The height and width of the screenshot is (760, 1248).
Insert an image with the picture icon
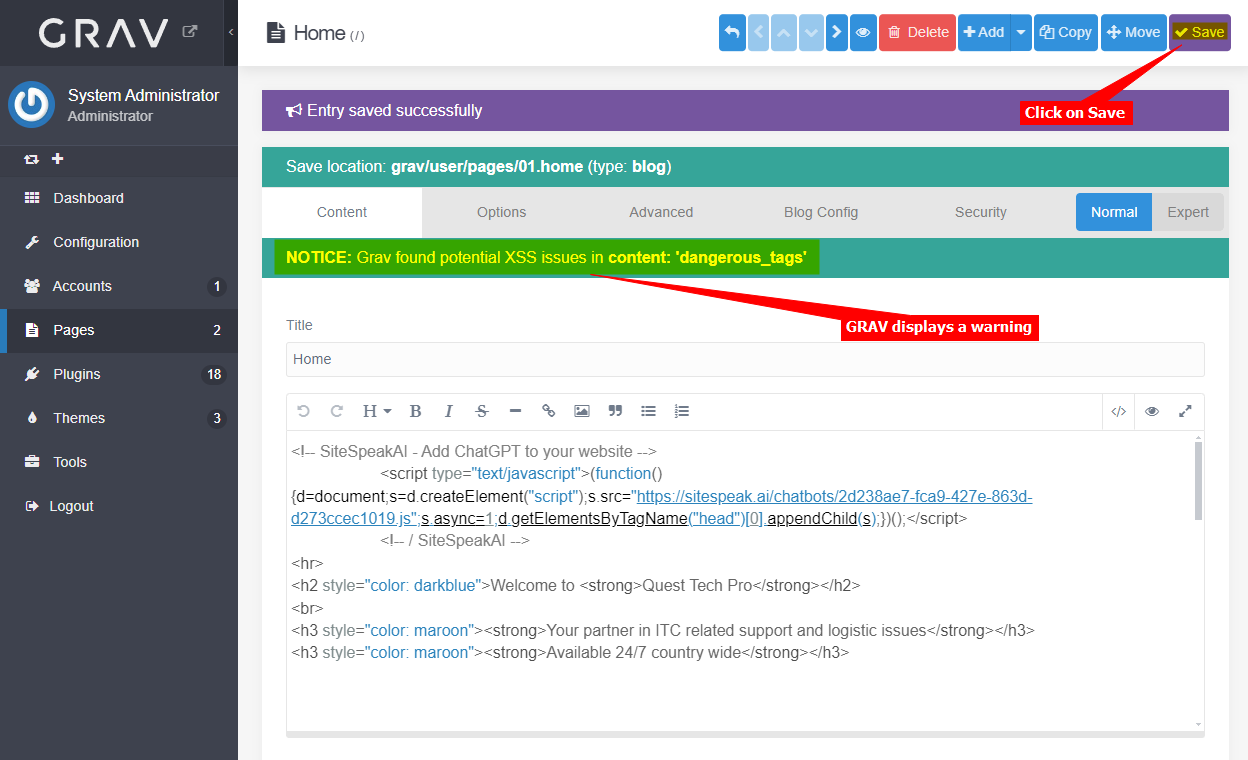[x=582, y=411]
